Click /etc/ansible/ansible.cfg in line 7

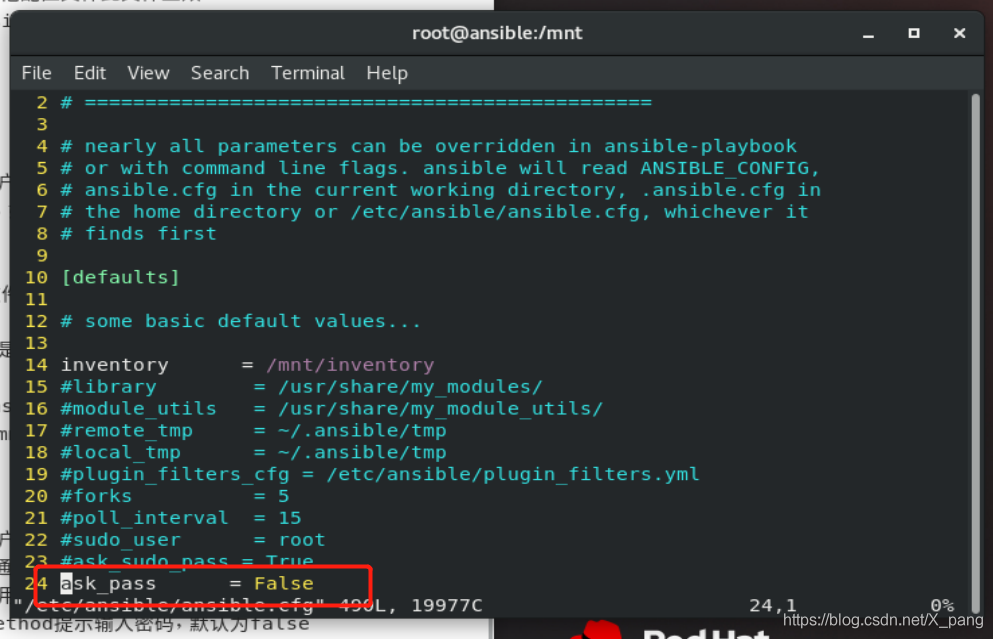[x=495, y=212]
